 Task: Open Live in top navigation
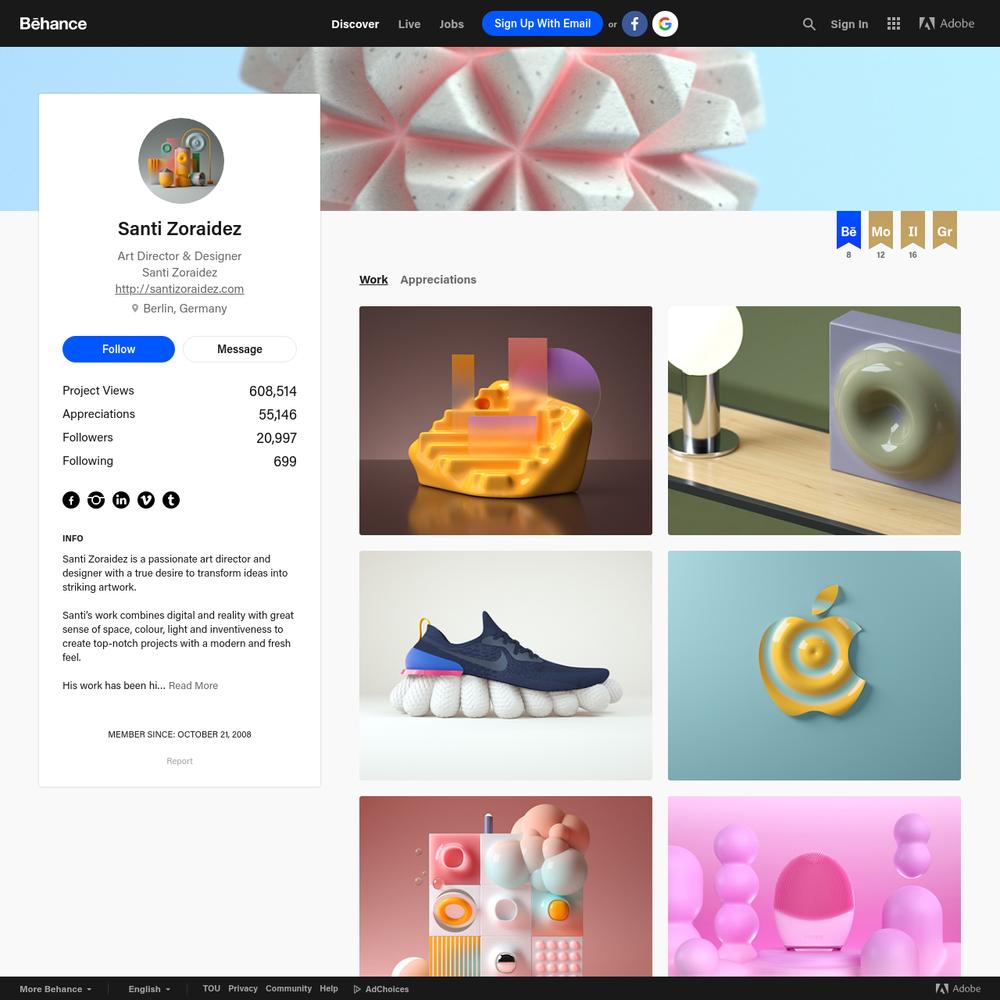tap(409, 24)
